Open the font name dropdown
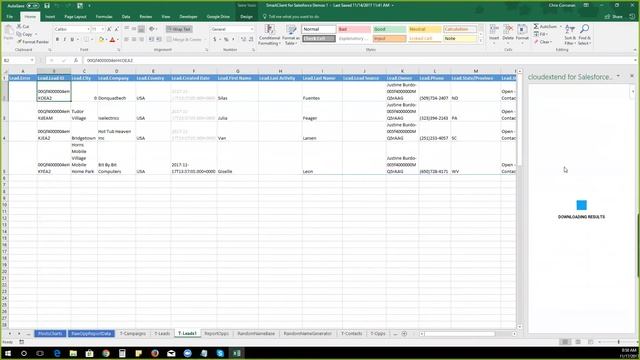 point(88,29)
